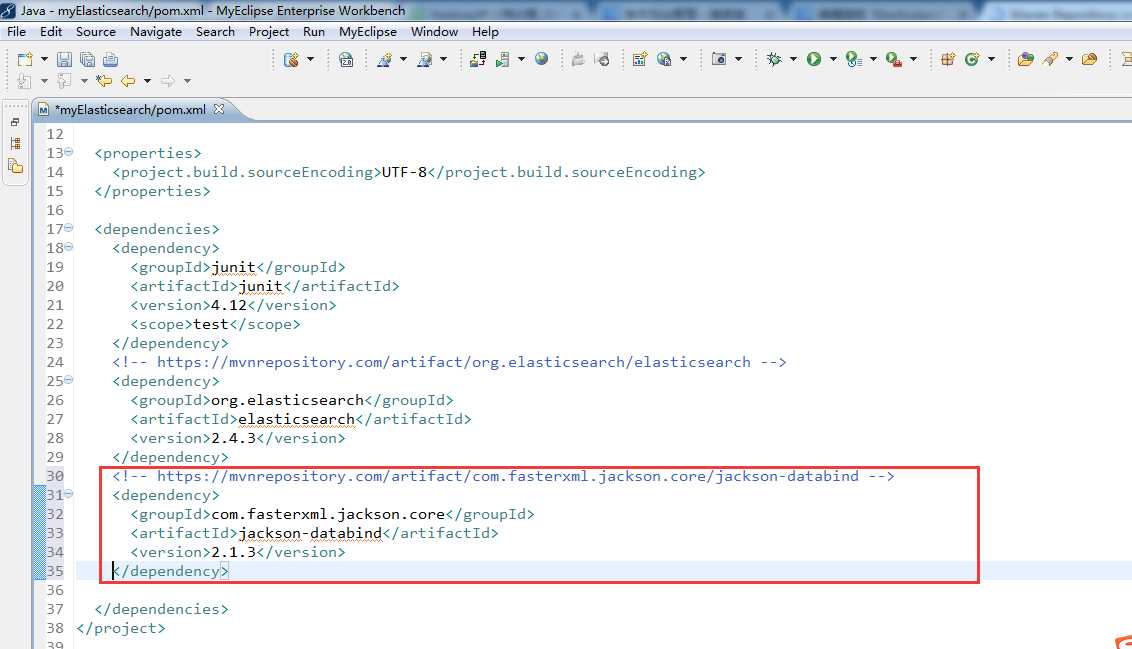This screenshot has height=649, width=1132.
Task: Click the globe web browser icon
Action: point(541,59)
